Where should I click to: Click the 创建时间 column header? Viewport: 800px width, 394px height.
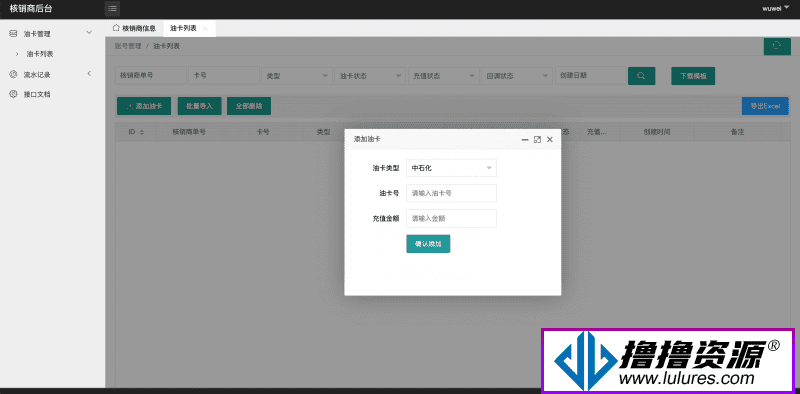click(657, 132)
